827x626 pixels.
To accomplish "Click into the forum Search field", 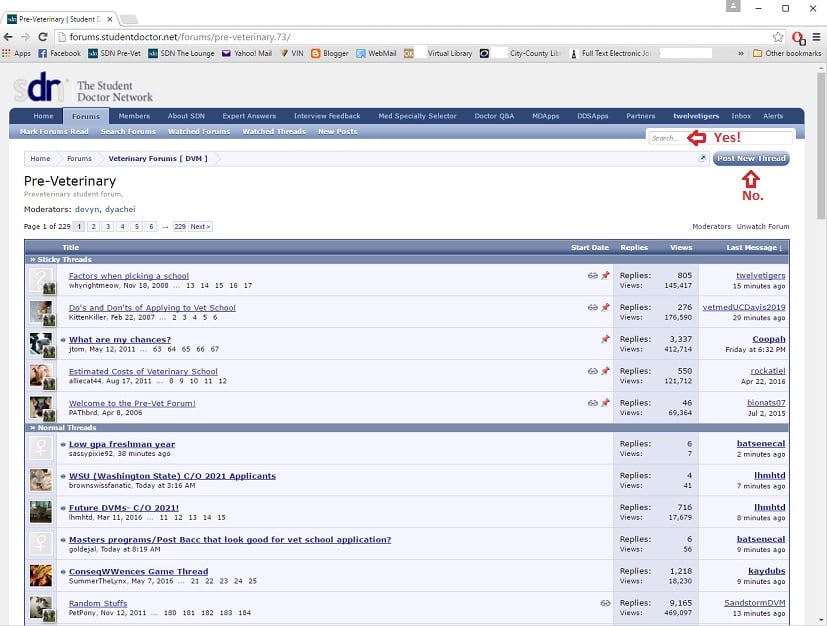I will [665, 138].
